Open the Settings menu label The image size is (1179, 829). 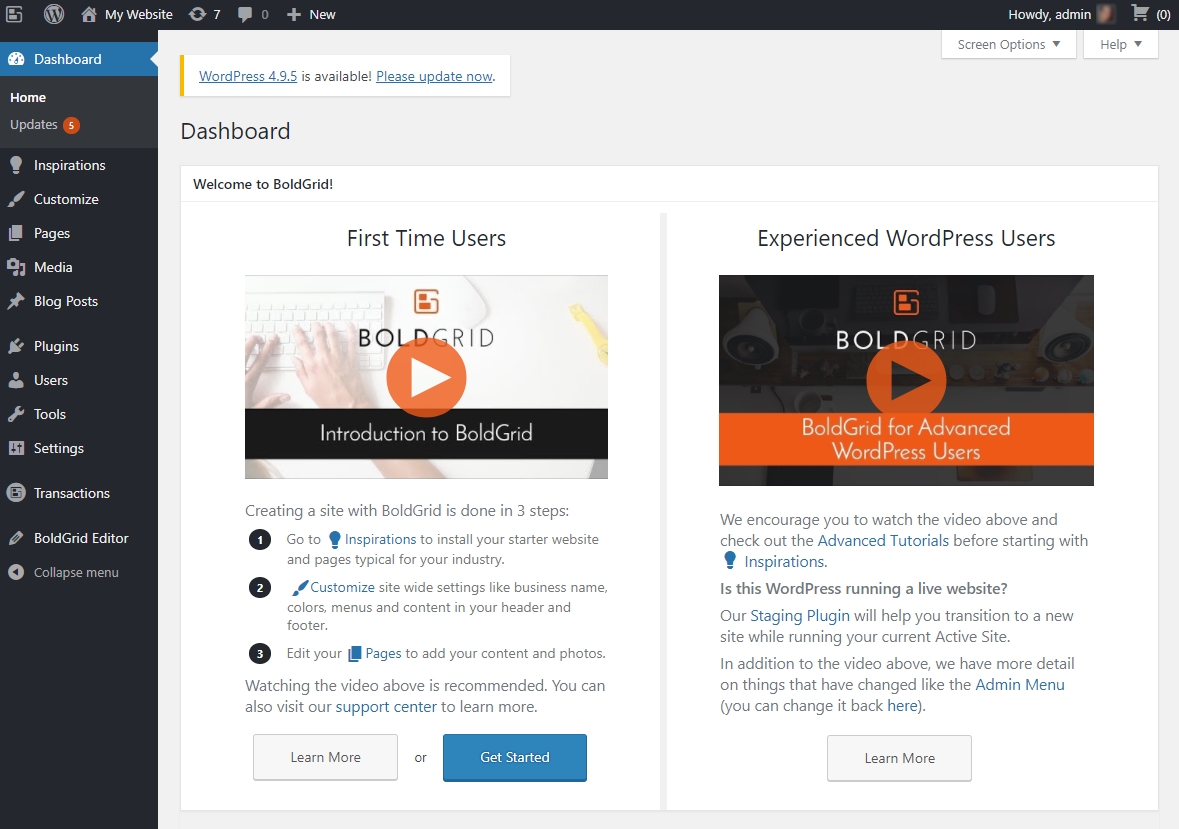pos(59,448)
